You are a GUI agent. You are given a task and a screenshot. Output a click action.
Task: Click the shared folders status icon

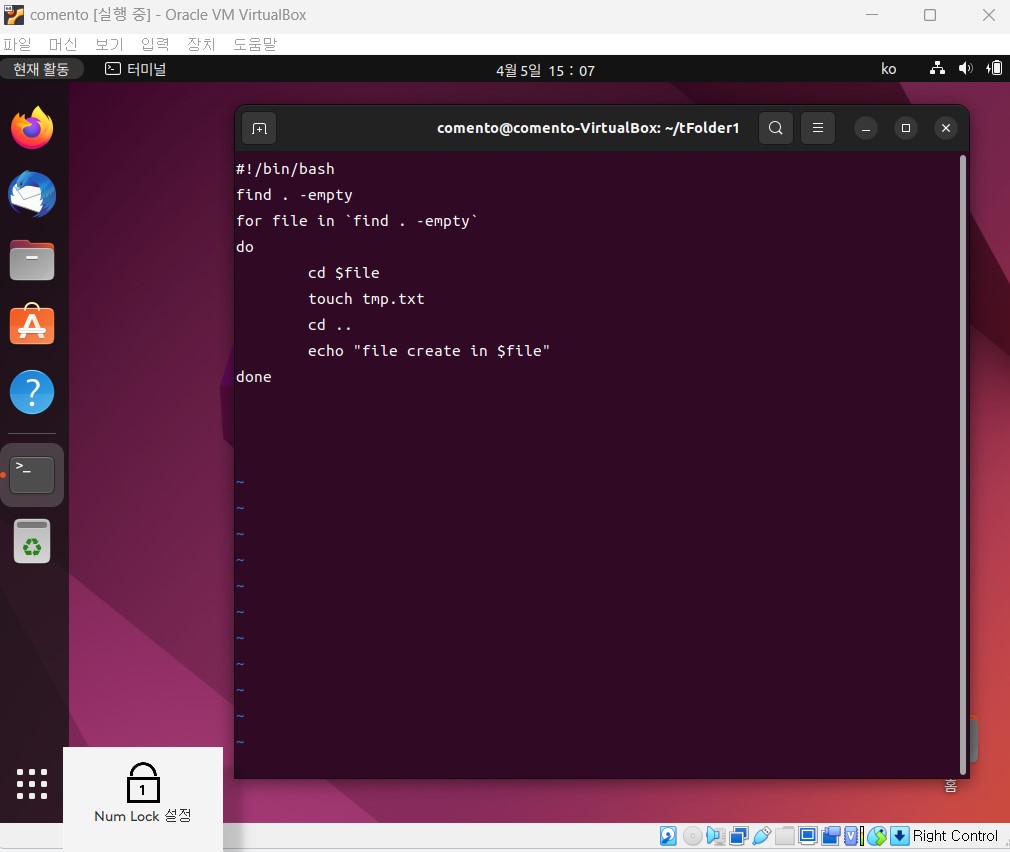point(785,836)
